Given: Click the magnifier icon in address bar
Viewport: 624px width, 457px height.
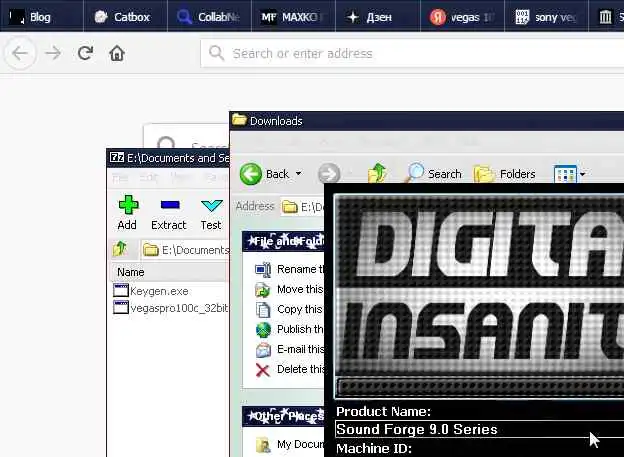Looking at the screenshot, I should 216,53.
